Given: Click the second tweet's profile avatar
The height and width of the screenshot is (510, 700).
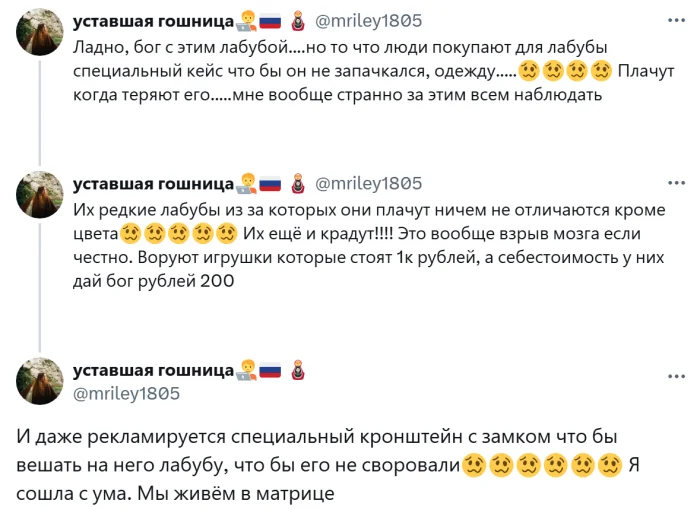Looking at the screenshot, I should tap(41, 194).
